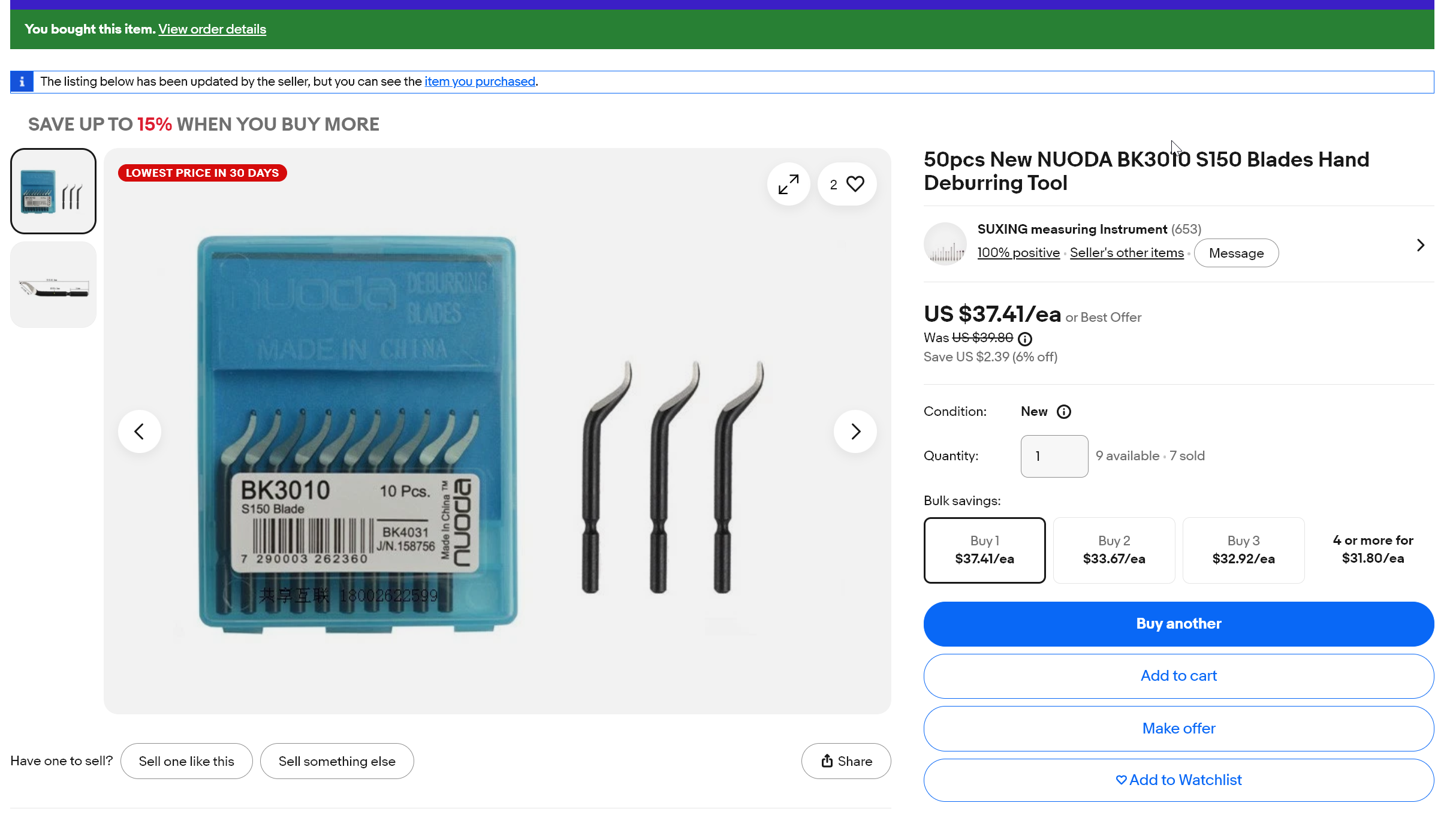Open the seller avatar image
Viewport: 1456px width, 815px height.
coord(945,244)
